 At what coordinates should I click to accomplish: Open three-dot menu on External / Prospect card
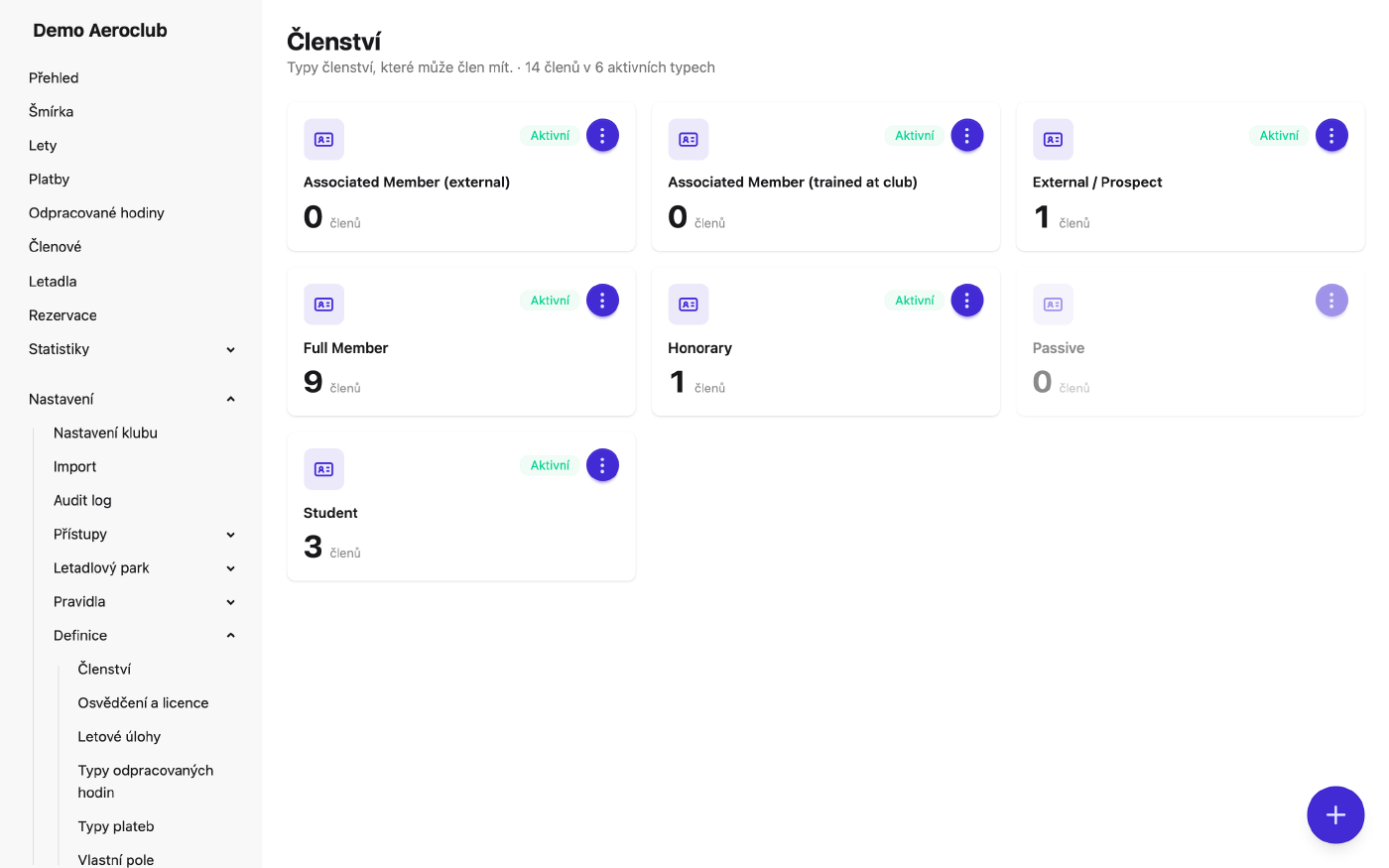click(x=1331, y=135)
